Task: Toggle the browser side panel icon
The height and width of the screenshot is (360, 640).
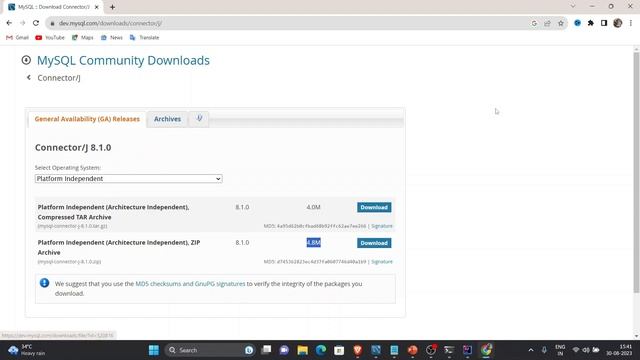Action: tap(604, 23)
